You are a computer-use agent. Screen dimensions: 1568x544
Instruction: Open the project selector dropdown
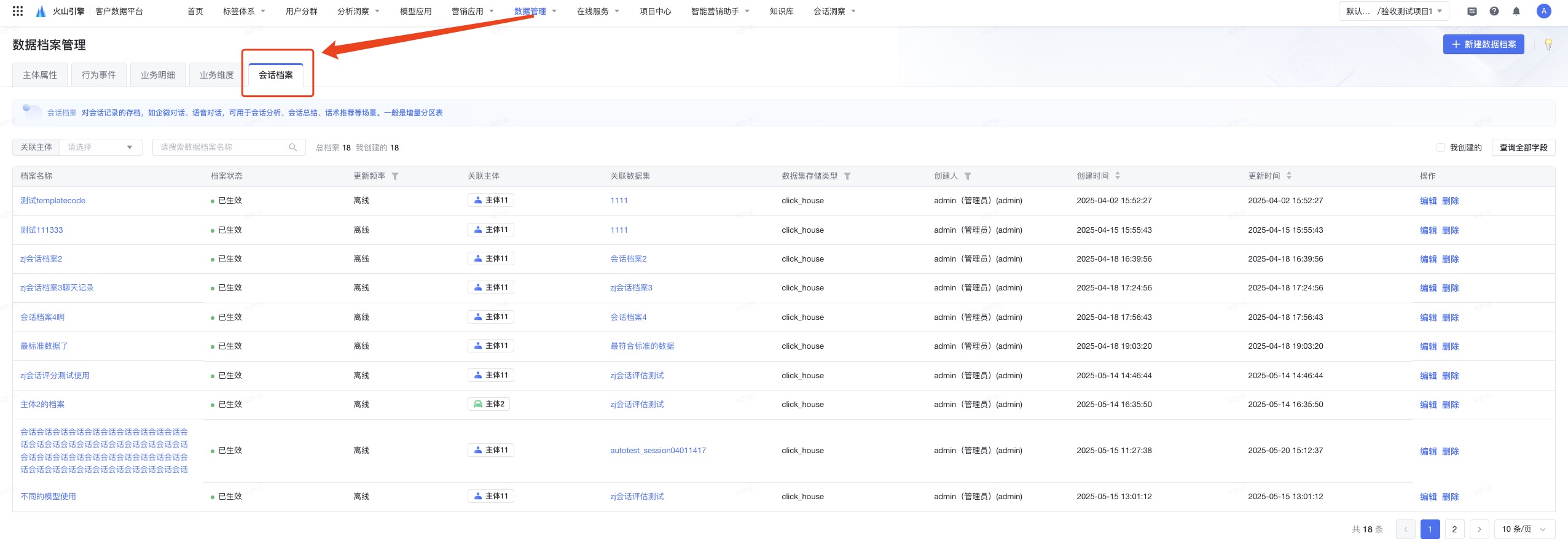[x=1394, y=11]
